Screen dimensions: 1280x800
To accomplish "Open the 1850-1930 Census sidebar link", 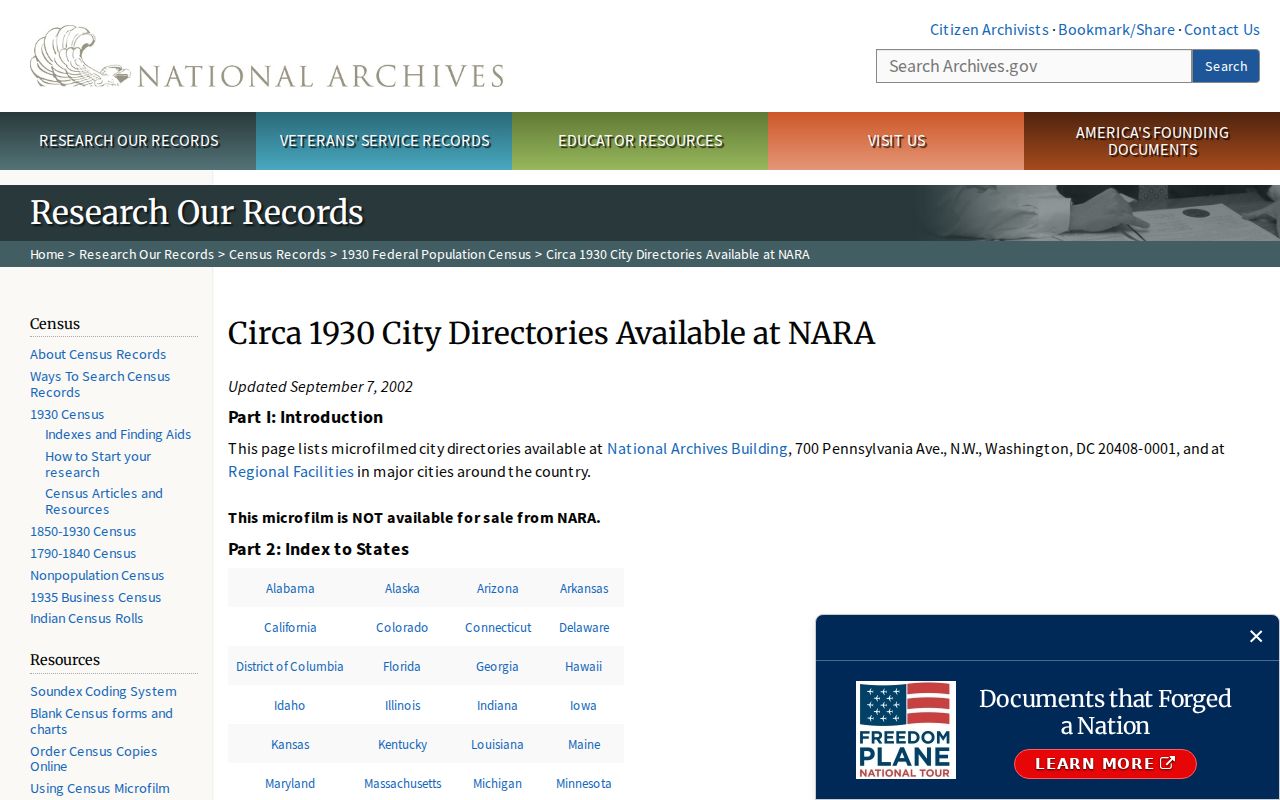I will coord(83,531).
